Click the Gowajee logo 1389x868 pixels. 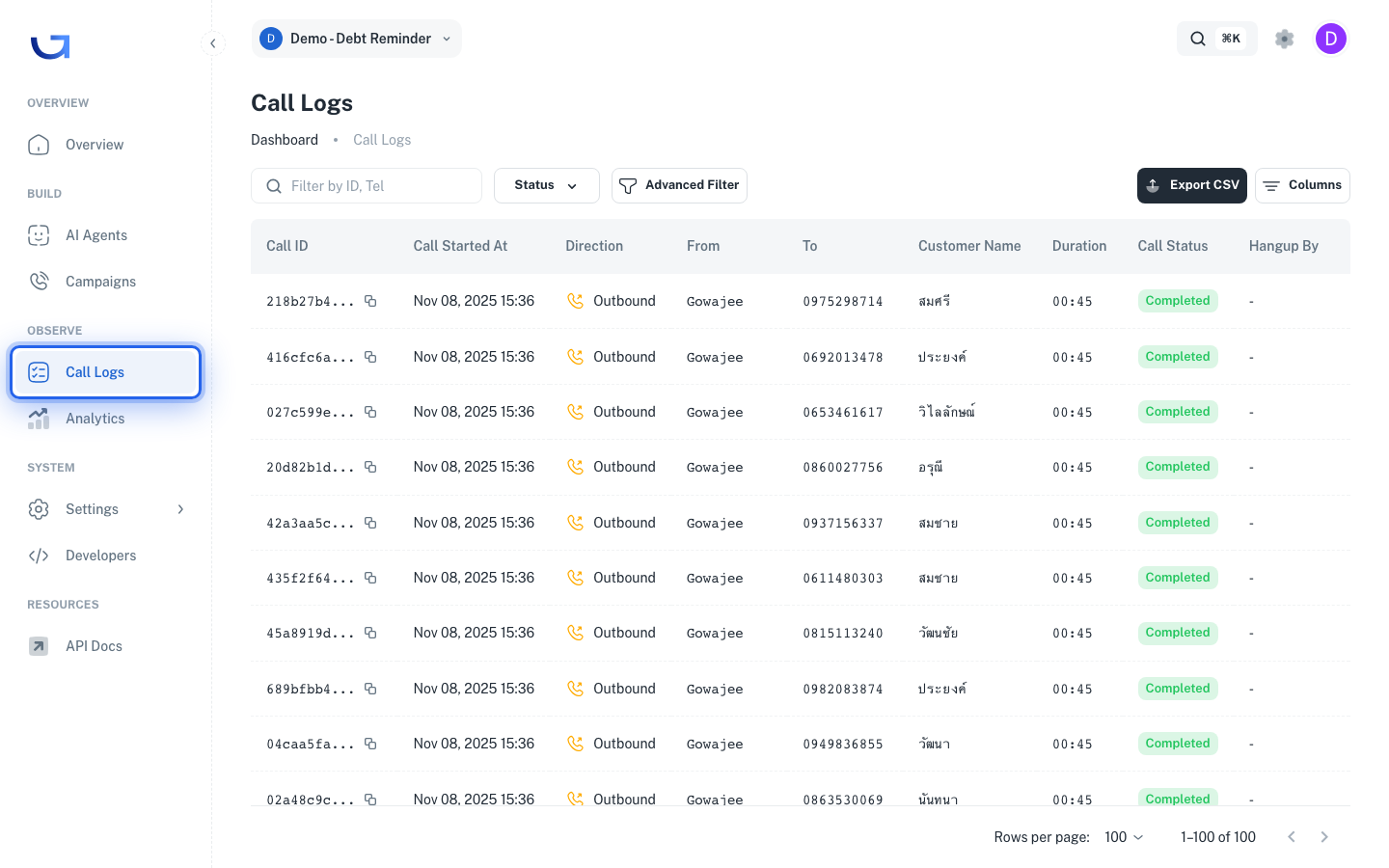50,46
